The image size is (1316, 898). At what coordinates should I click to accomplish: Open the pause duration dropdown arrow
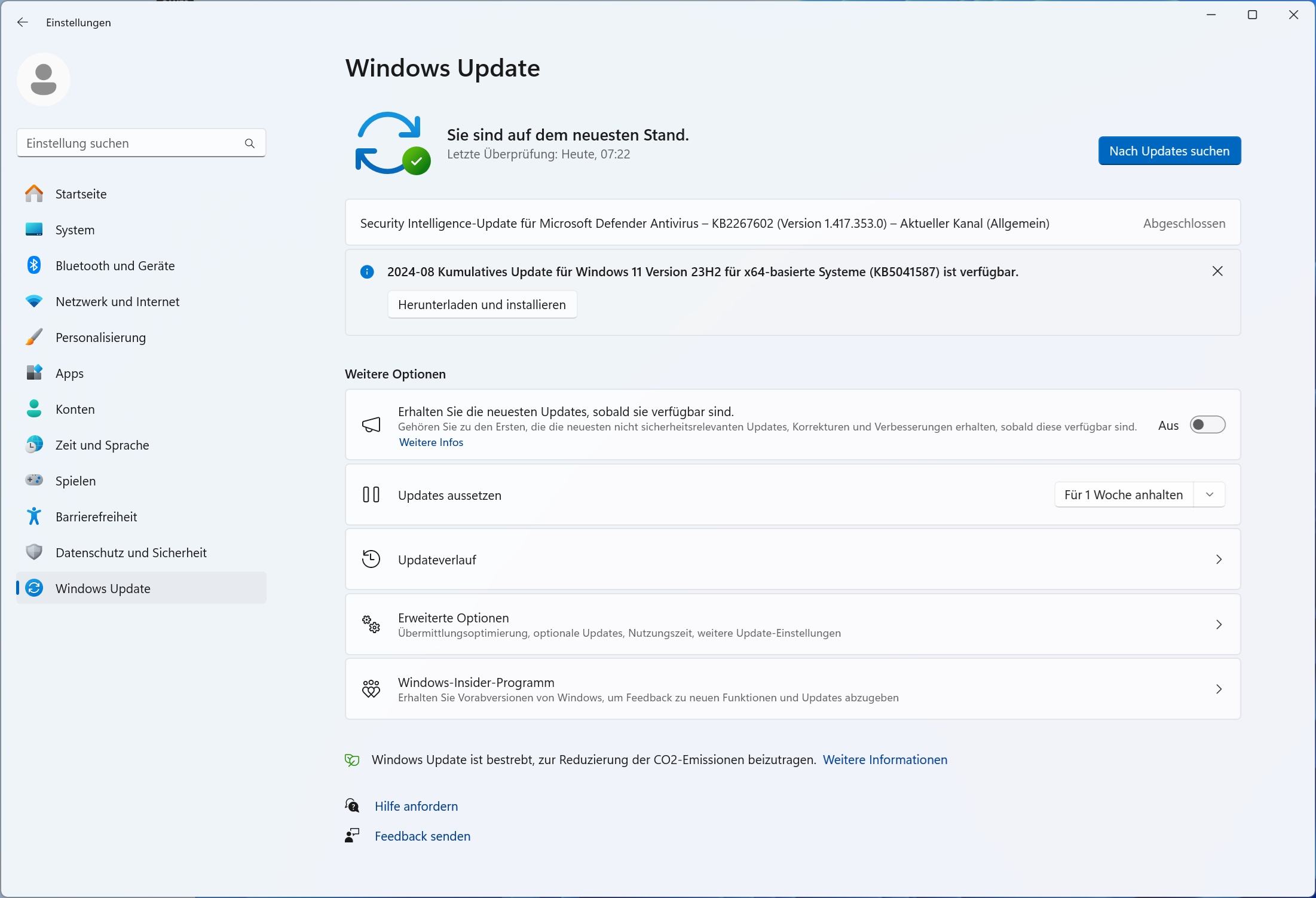pyautogui.click(x=1210, y=495)
